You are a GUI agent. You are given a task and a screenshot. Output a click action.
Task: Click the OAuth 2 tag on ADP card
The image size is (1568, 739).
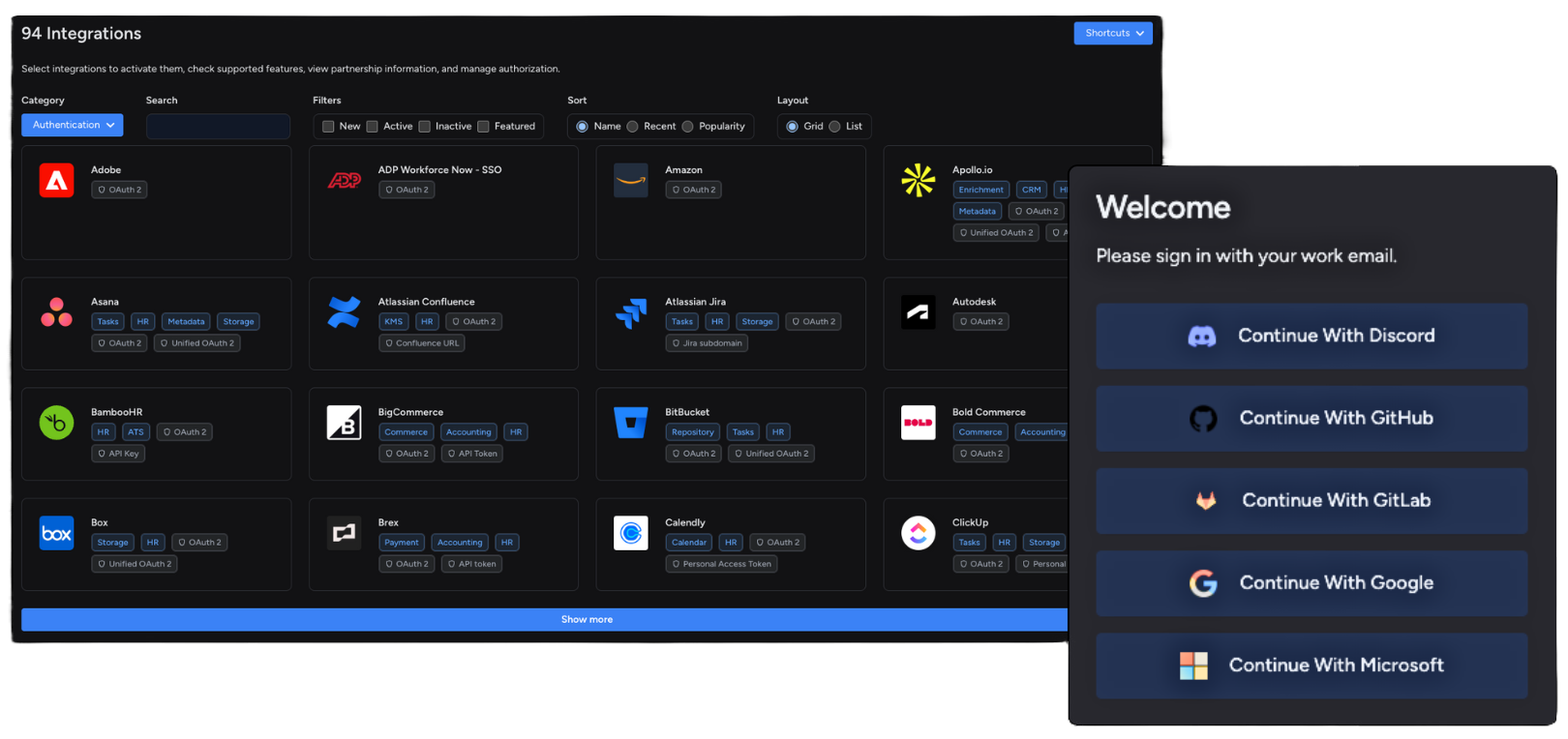pos(407,191)
